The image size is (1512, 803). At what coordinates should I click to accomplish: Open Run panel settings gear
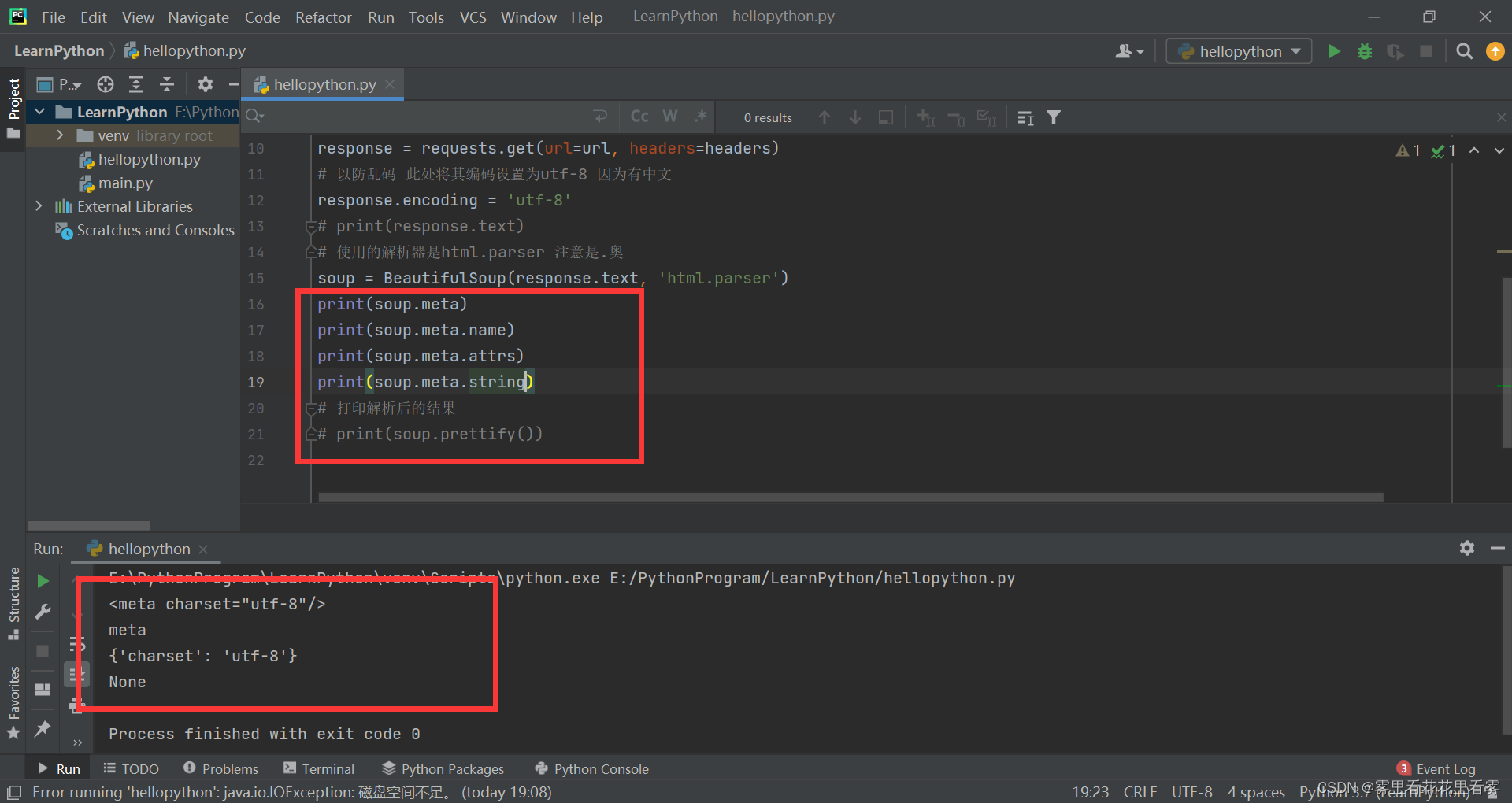tap(1466, 548)
